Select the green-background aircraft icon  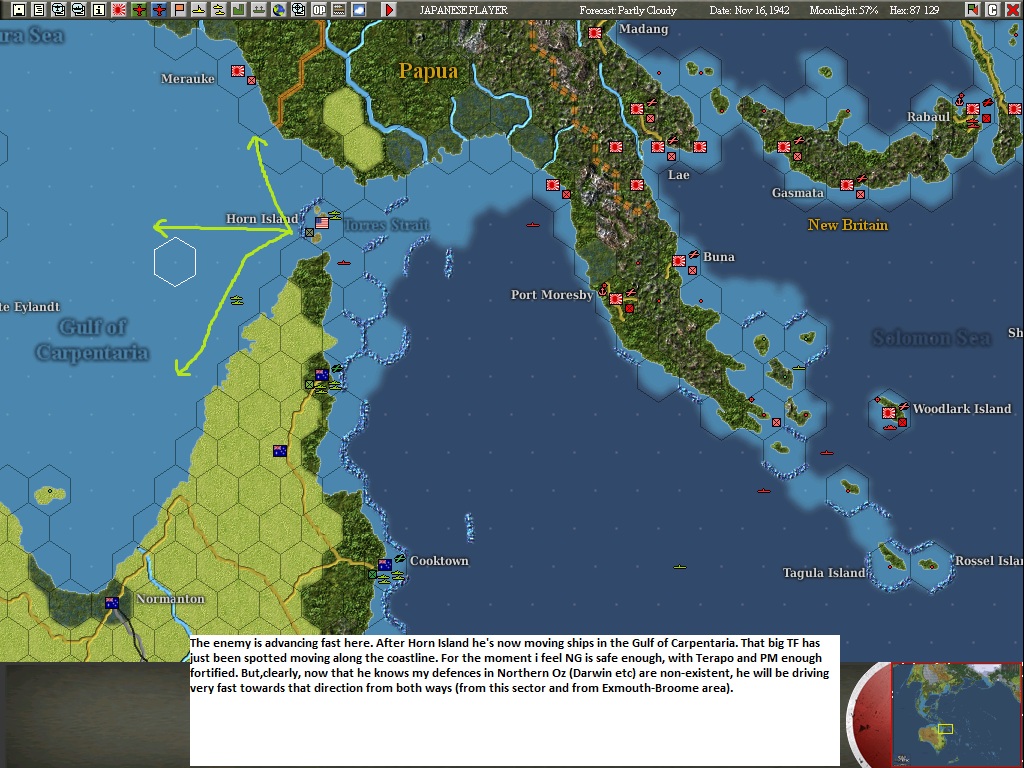point(139,10)
